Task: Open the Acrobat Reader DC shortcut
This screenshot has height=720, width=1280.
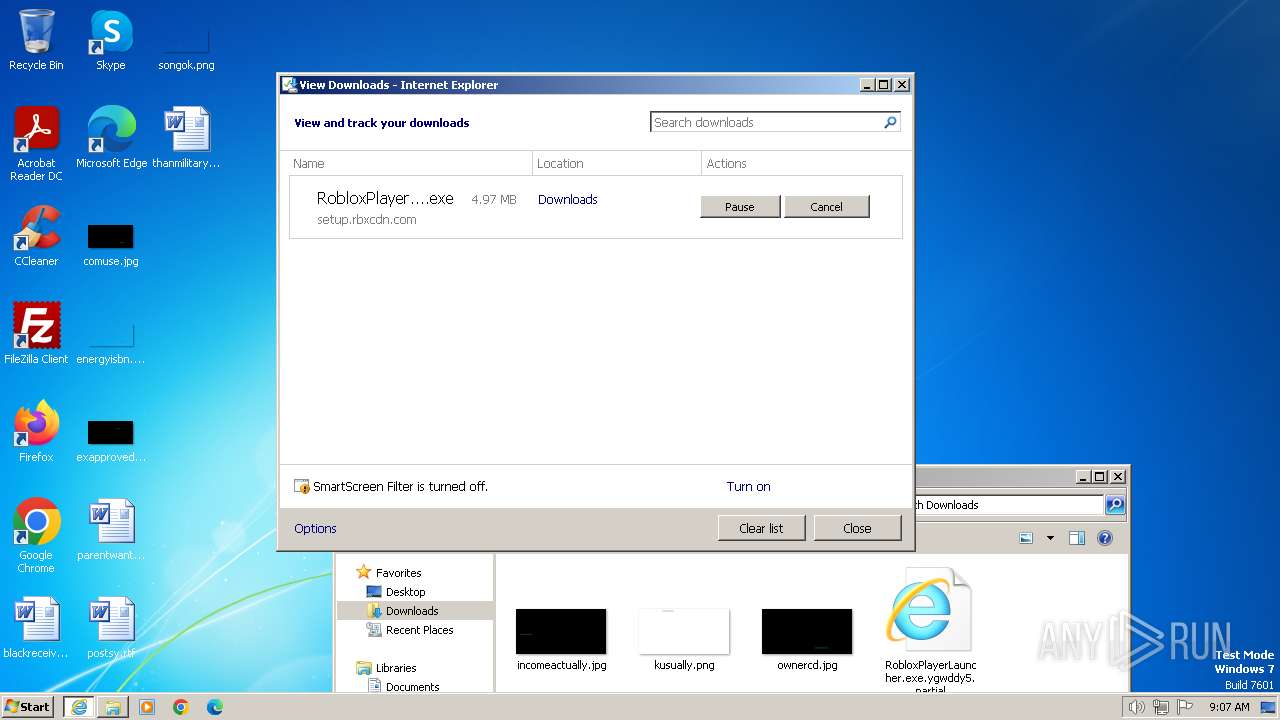Action: [x=36, y=143]
